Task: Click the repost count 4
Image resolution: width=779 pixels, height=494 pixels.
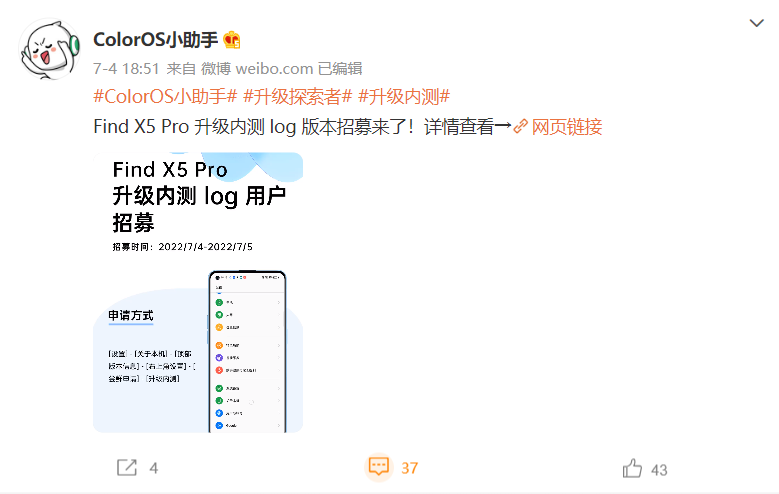Action: point(154,468)
